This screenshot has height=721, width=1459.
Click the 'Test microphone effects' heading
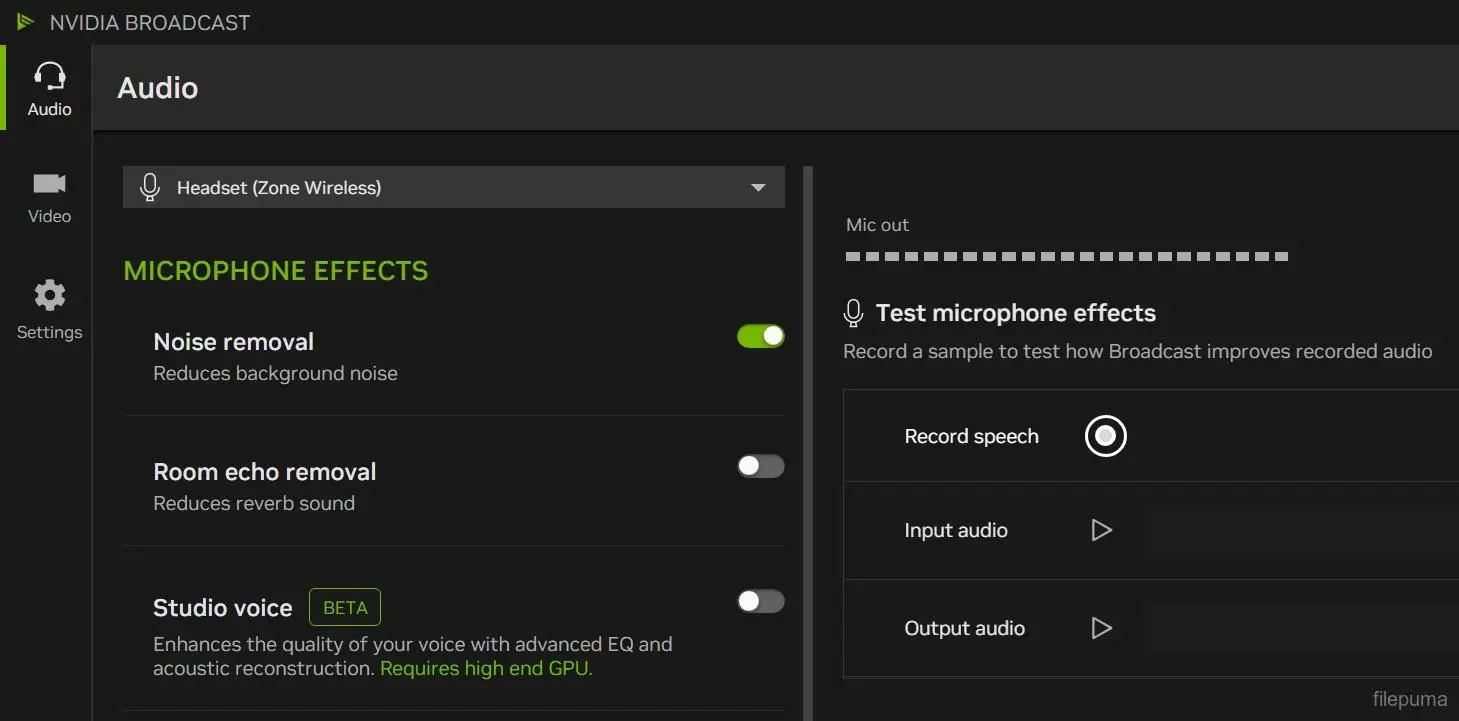tap(1016, 313)
